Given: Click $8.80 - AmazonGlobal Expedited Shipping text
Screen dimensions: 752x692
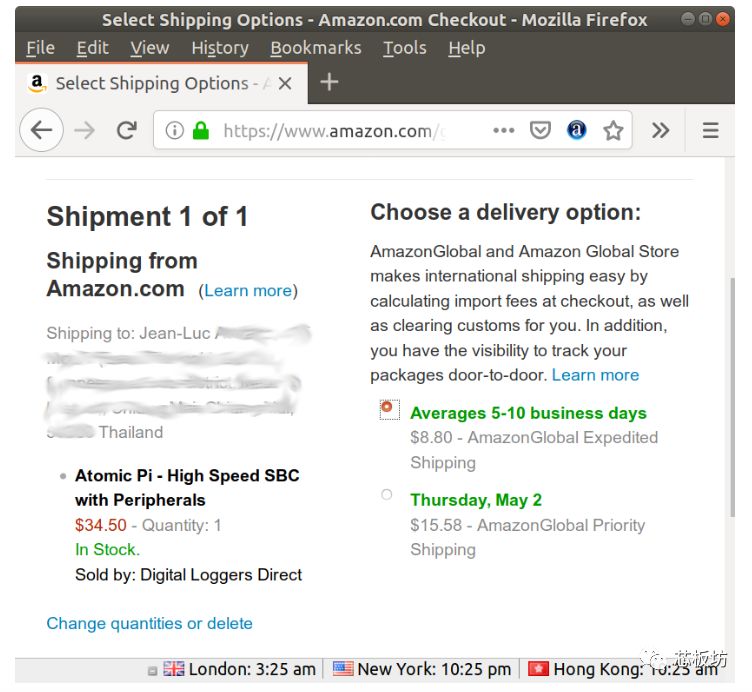Looking at the screenshot, I should click(x=534, y=450).
